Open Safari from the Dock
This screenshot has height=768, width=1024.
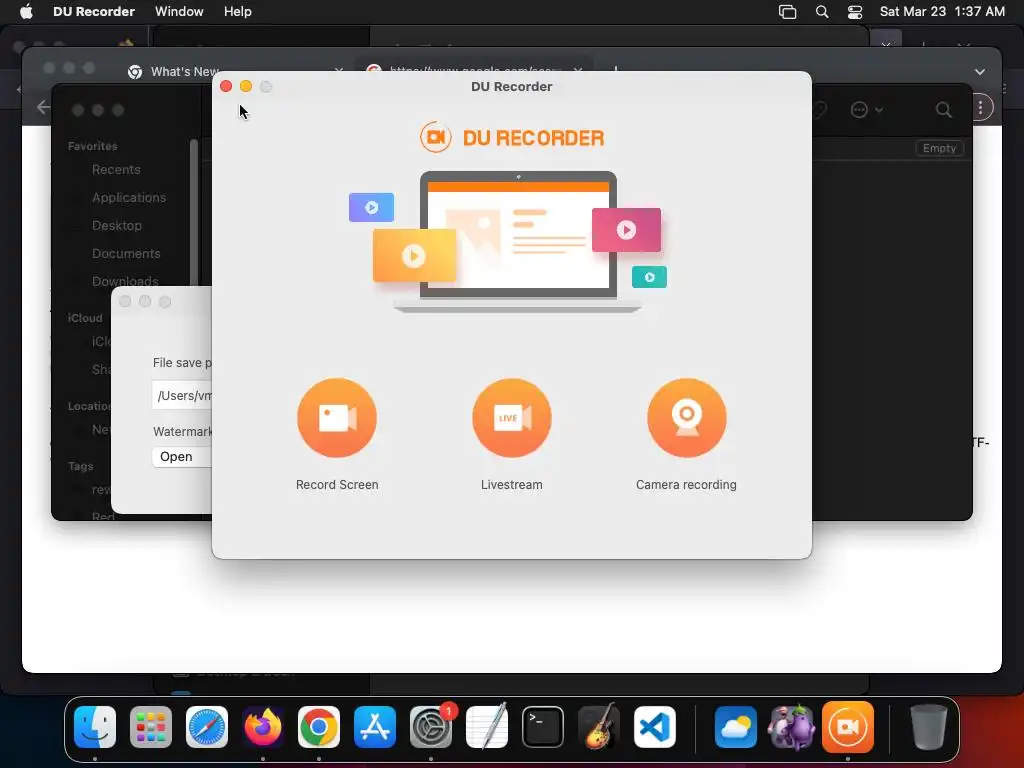[207, 727]
